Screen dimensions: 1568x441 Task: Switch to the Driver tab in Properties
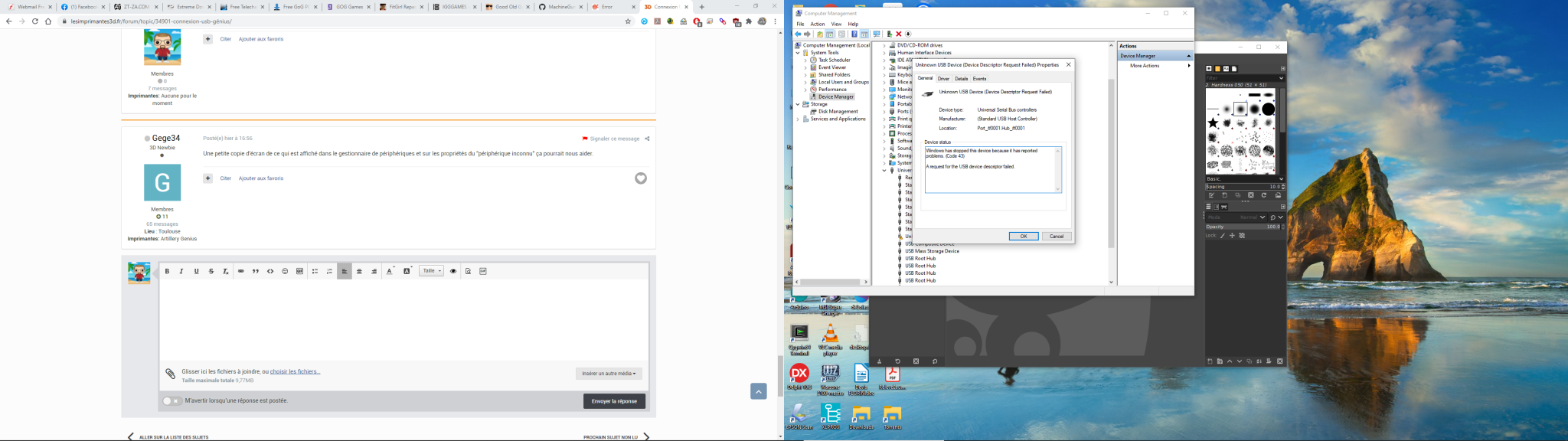pos(943,79)
